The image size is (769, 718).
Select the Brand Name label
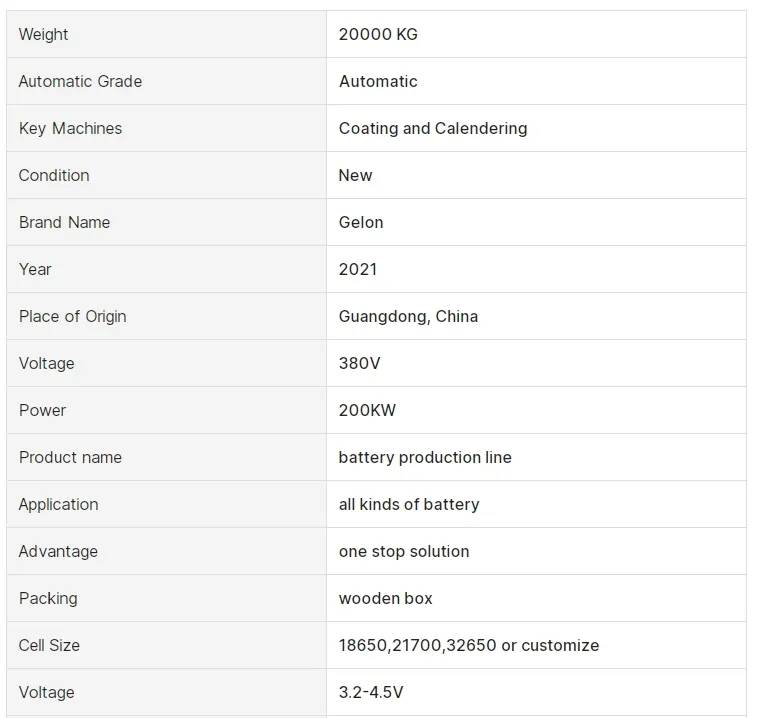(x=64, y=222)
